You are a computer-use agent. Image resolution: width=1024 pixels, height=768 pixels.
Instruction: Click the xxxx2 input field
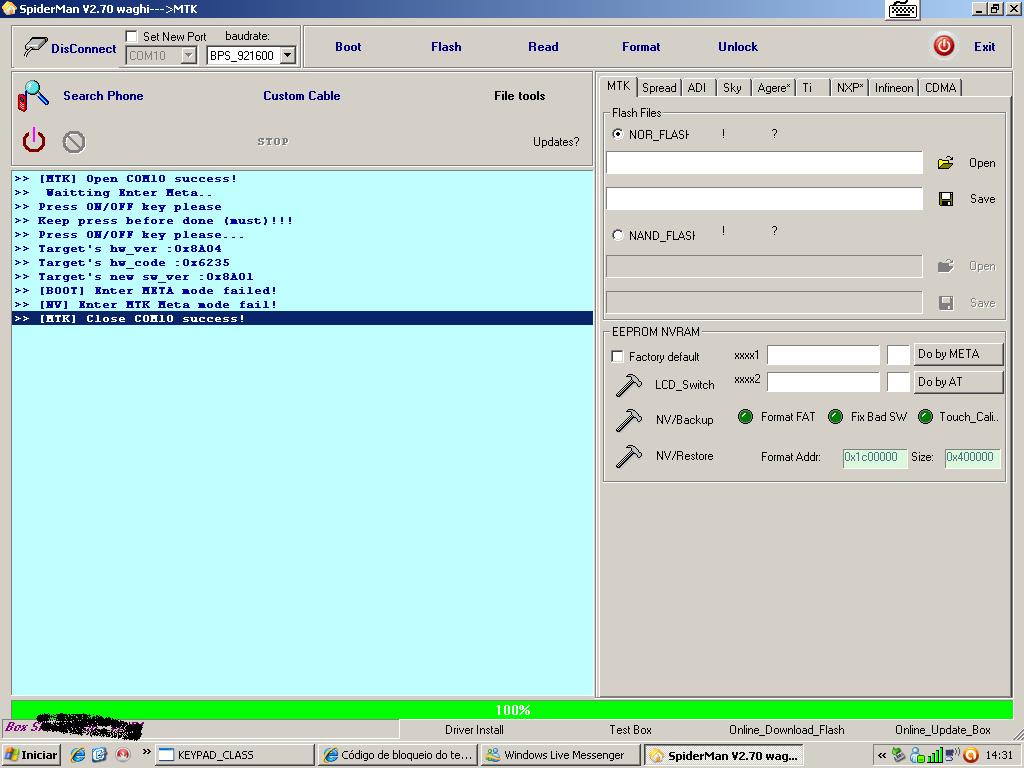click(823, 382)
